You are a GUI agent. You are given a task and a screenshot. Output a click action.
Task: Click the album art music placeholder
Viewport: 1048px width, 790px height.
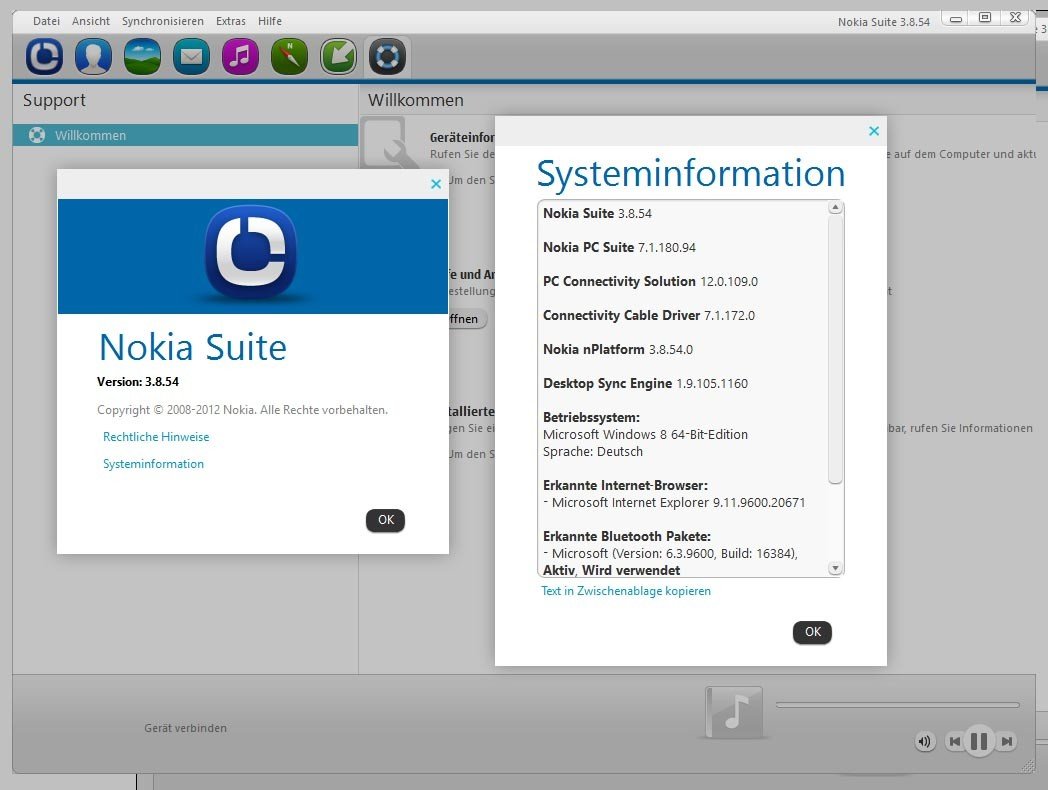click(x=734, y=712)
